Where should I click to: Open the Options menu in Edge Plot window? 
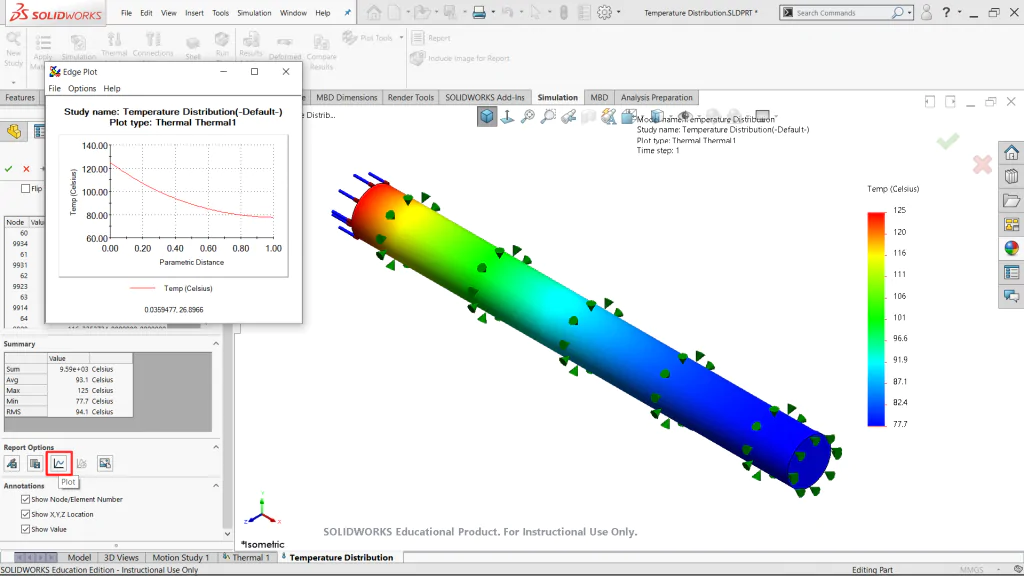(82, 88)
